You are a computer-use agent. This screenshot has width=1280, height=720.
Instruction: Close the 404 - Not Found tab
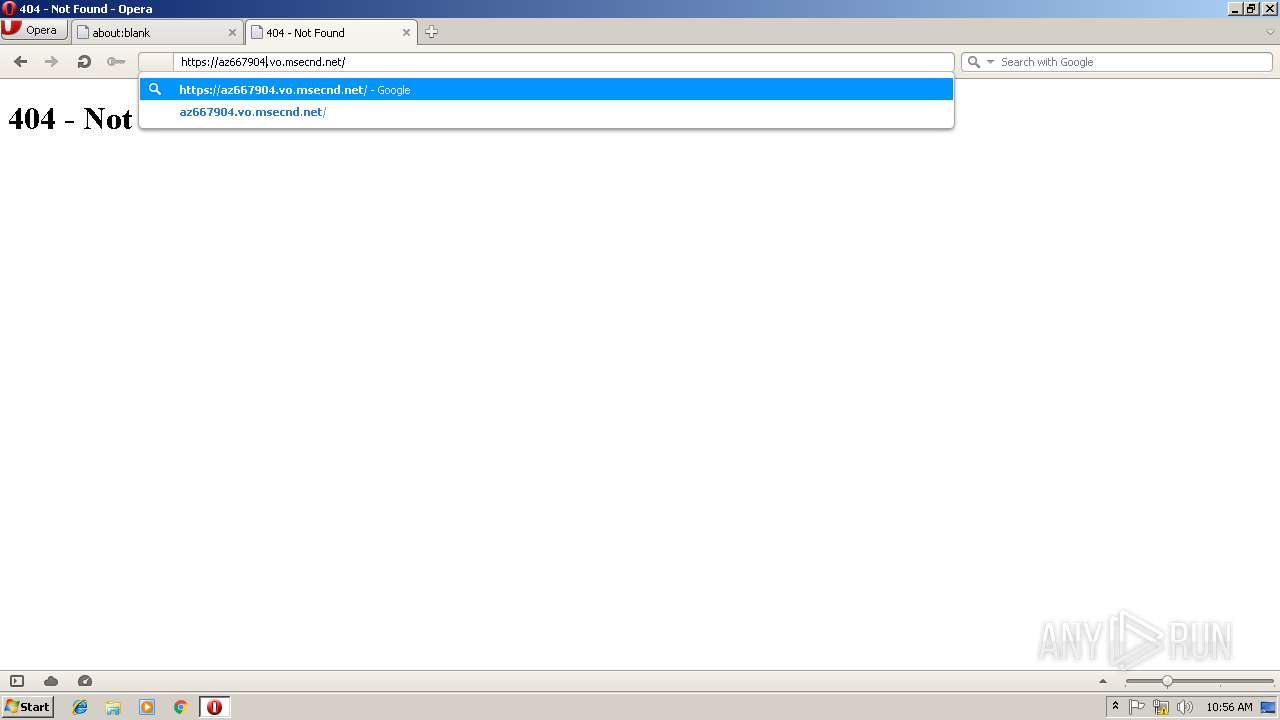[x=406, y=32]
